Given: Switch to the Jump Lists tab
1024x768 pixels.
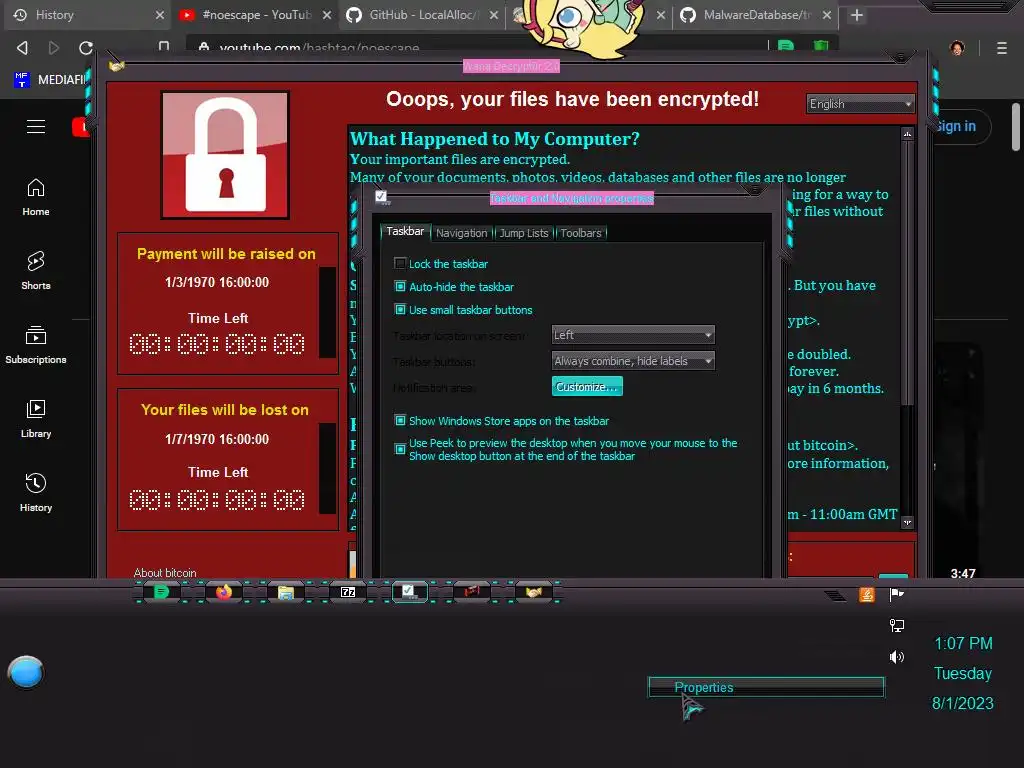Looking at the screenshot, I should pos(524,233).
